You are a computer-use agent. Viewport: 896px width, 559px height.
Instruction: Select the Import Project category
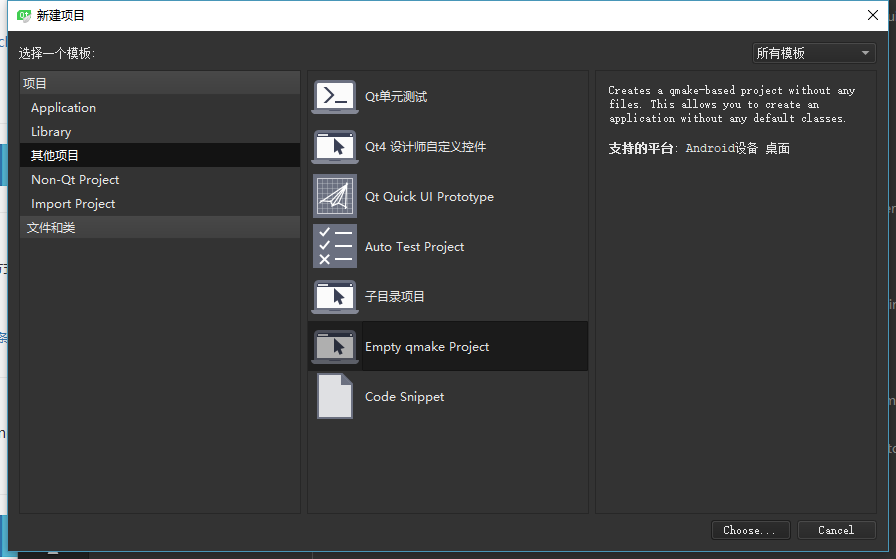(159, 203)
